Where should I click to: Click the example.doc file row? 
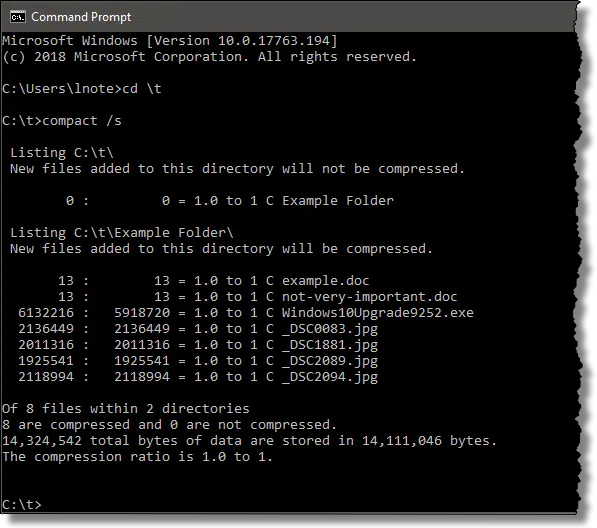(214, 281)
